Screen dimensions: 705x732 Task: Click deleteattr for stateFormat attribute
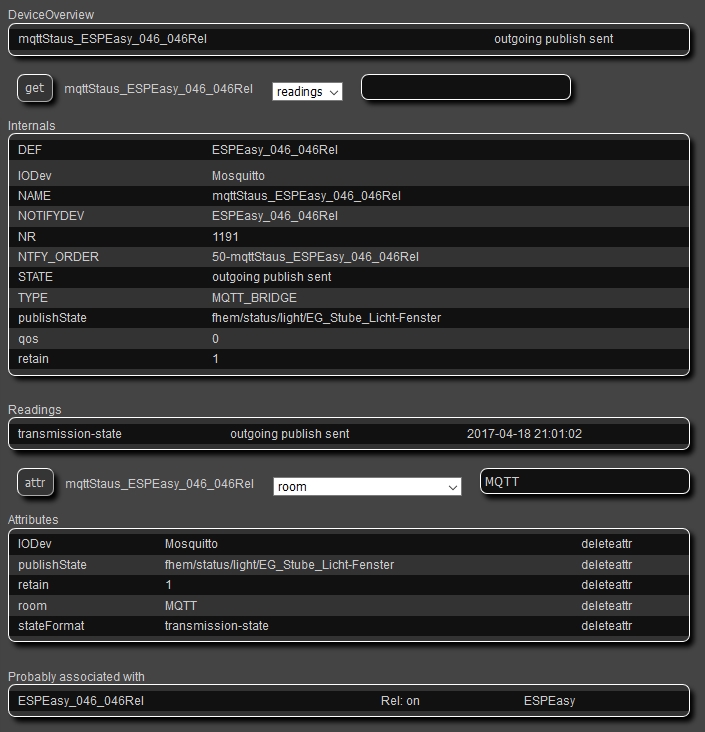[606, 626]
